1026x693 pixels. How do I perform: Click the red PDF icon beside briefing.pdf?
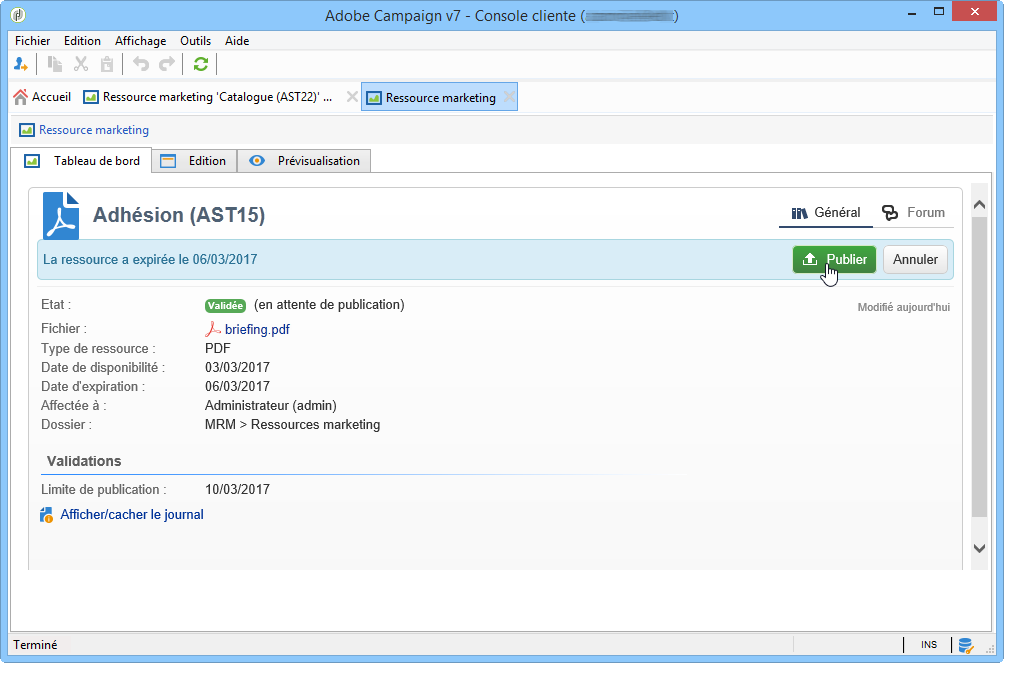(x=213, y=329)
